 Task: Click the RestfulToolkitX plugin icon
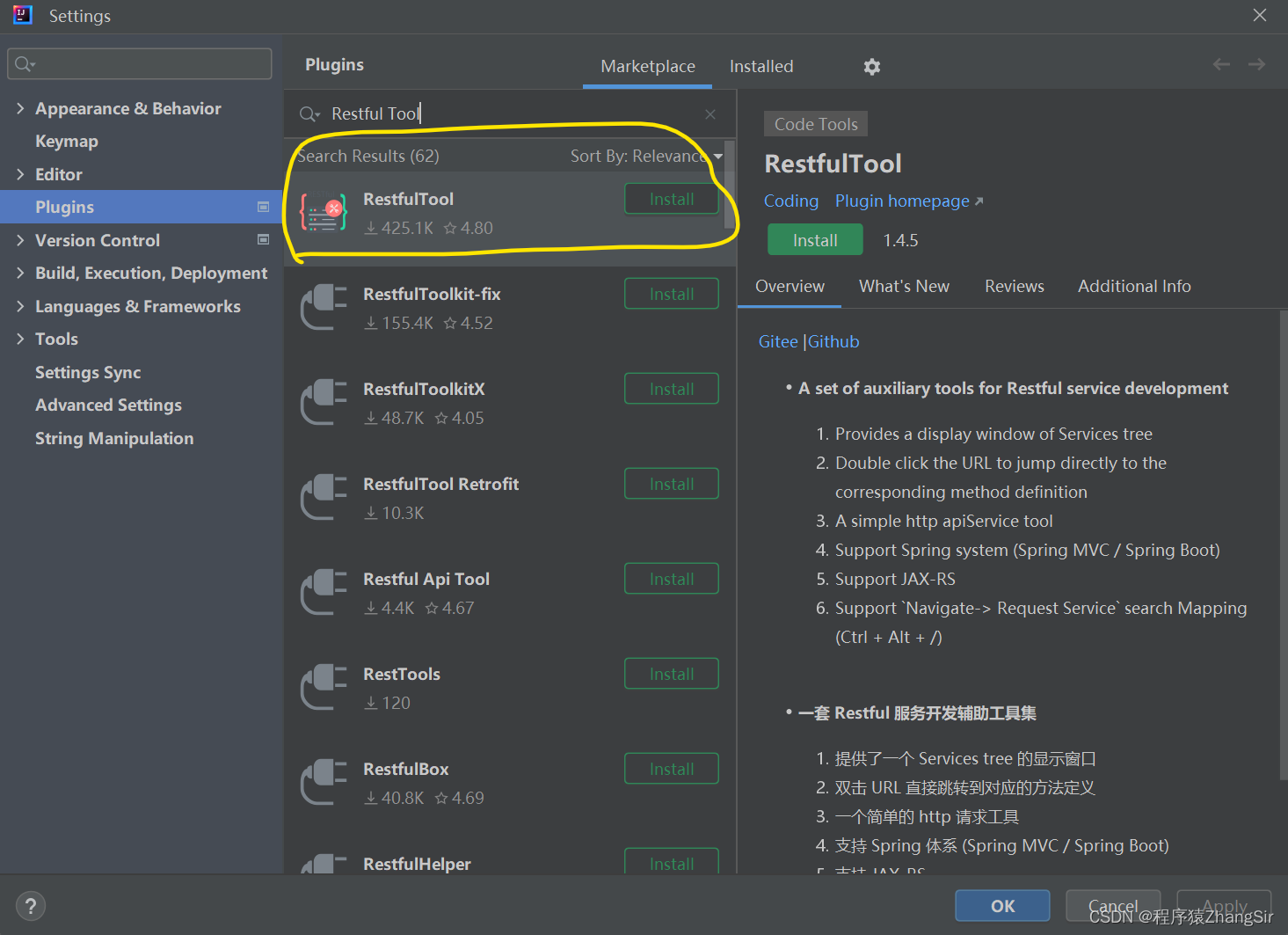click(x=323, y=402)
